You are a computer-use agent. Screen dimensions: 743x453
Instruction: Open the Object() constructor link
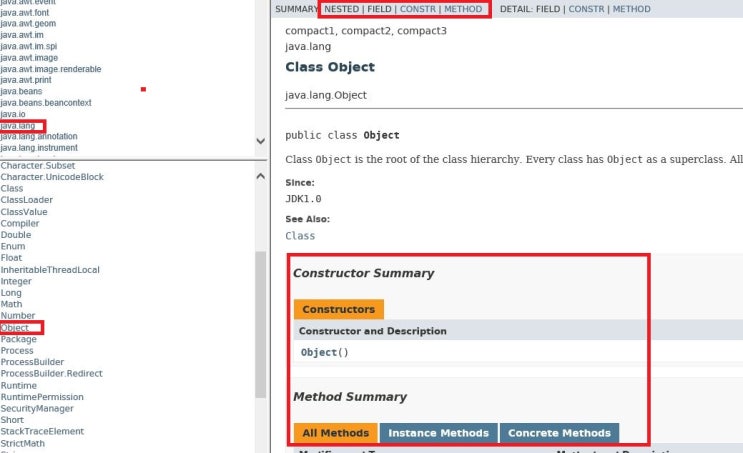[325, 353]
